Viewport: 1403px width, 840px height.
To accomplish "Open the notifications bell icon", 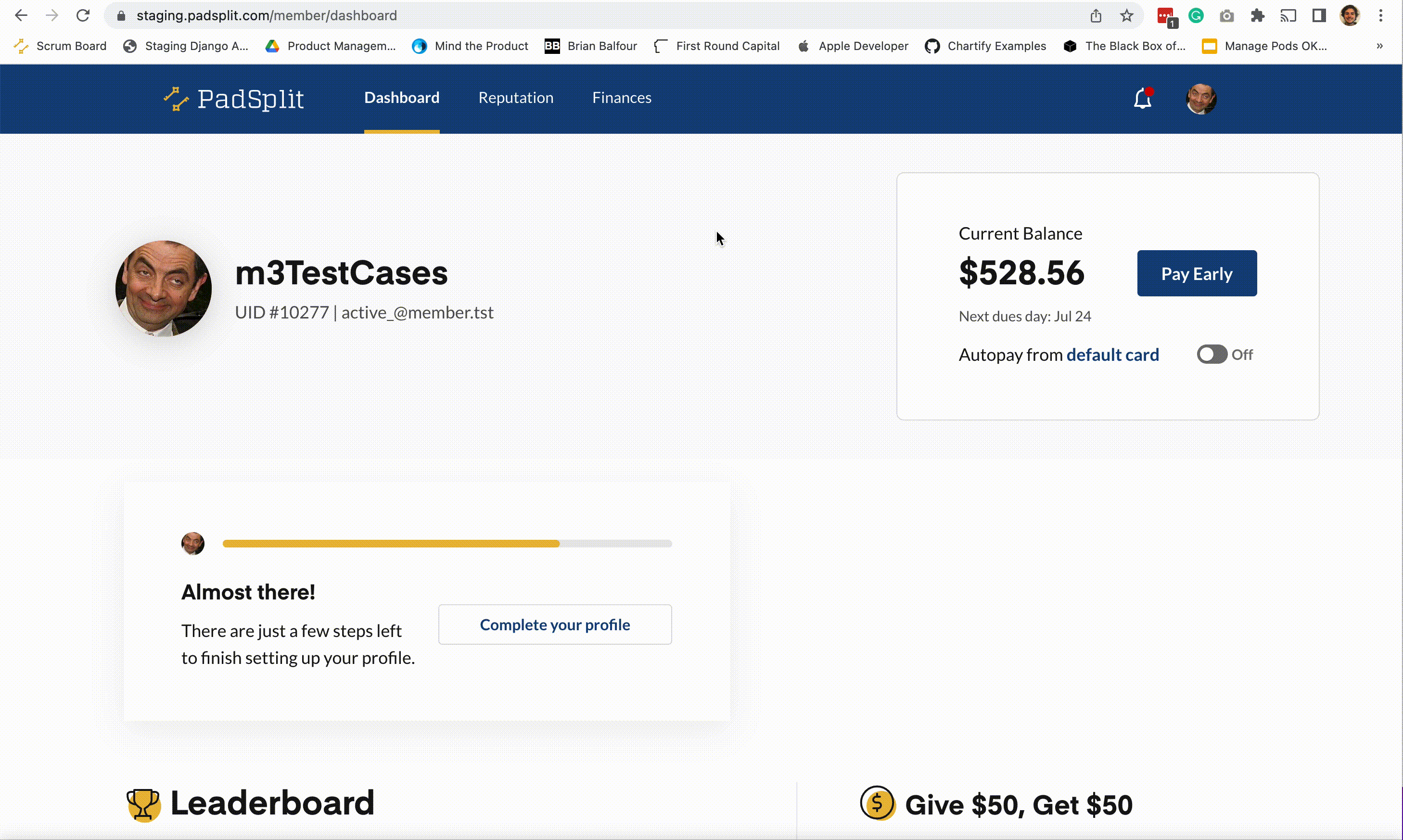I will point(1143,99).
